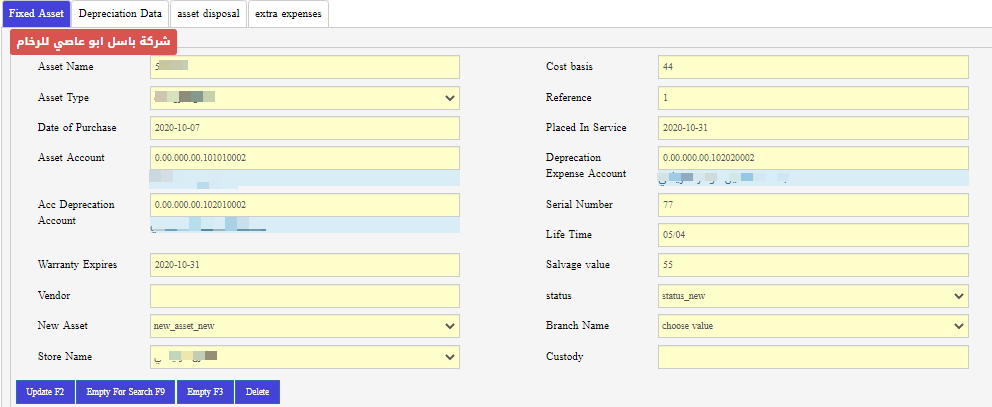The height and width of the screenshot is (407, 992).
Task: Open the asset disposal tab
Action: [207, 14]
